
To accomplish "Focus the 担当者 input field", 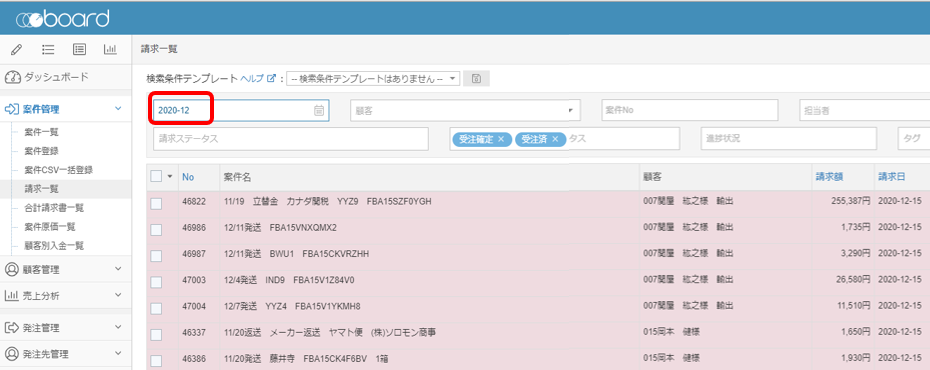I will (x=864, y=110).
